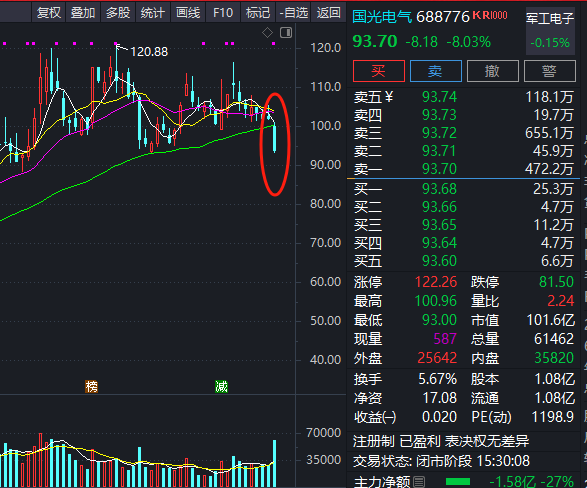
Task: Open the 叠加 overlay menu
Action: (x=83, y=13)
